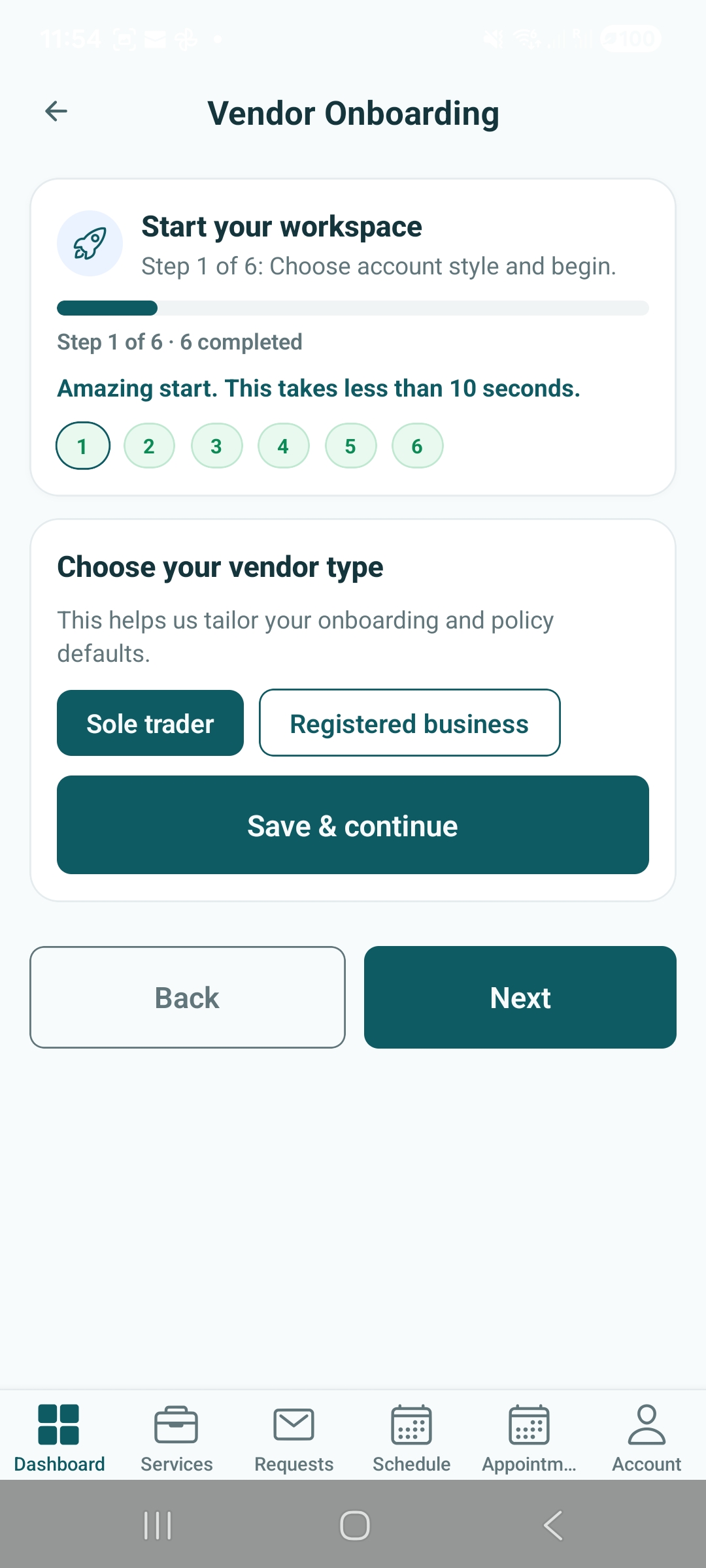Select step 4 in the step indicator
The width and height of the screenshot is (706, 1568).
283,445
